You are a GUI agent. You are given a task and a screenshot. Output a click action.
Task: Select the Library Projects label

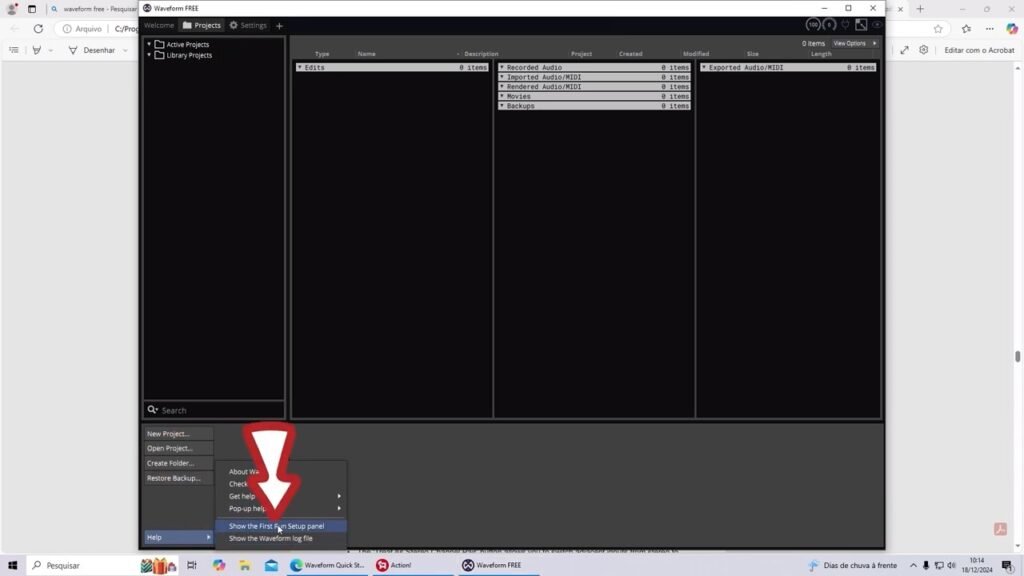click(189, 56)
